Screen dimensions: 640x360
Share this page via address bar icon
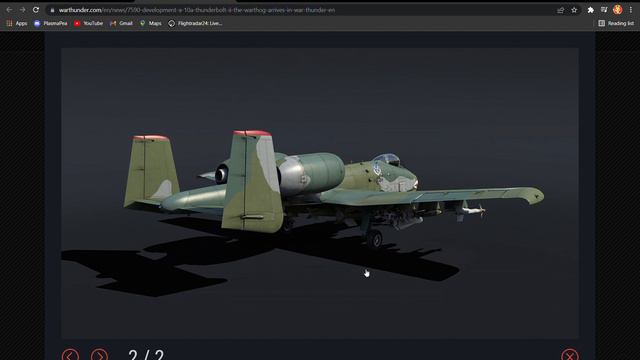pyautogui.click(x=560, y=10)
